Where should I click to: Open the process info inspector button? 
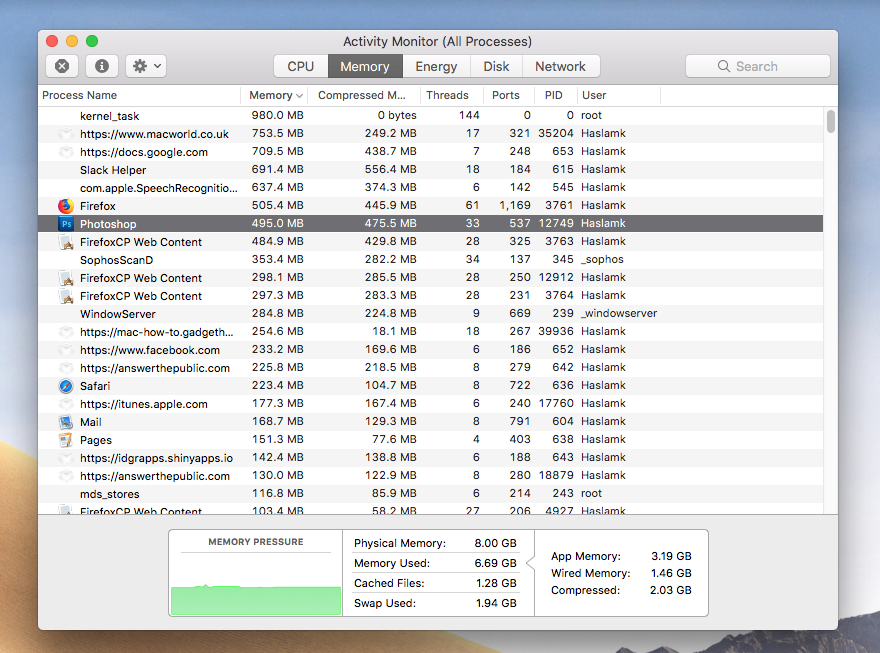coord(102,66)
